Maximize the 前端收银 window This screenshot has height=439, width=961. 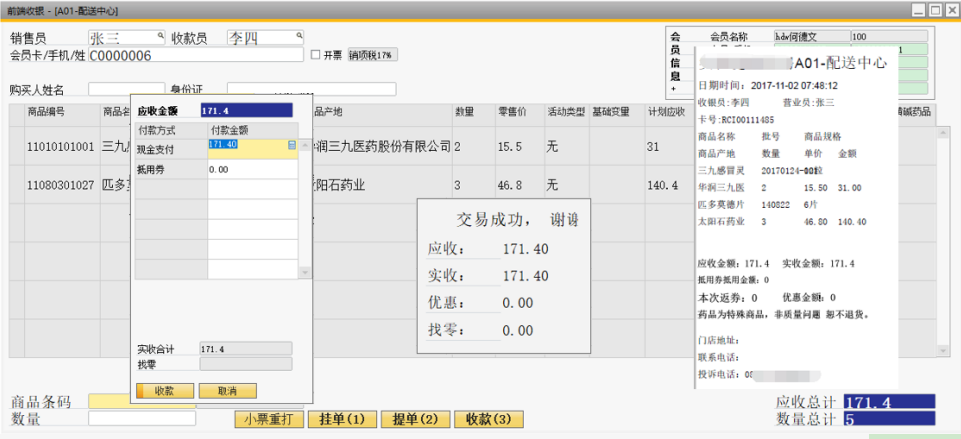(x=934, y=10)
